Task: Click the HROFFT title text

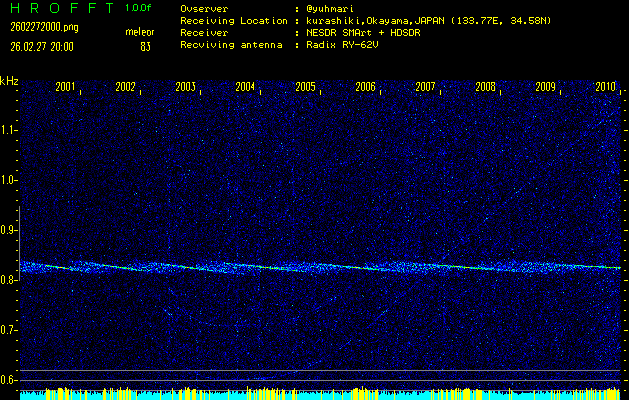Action: click(58, 8)
